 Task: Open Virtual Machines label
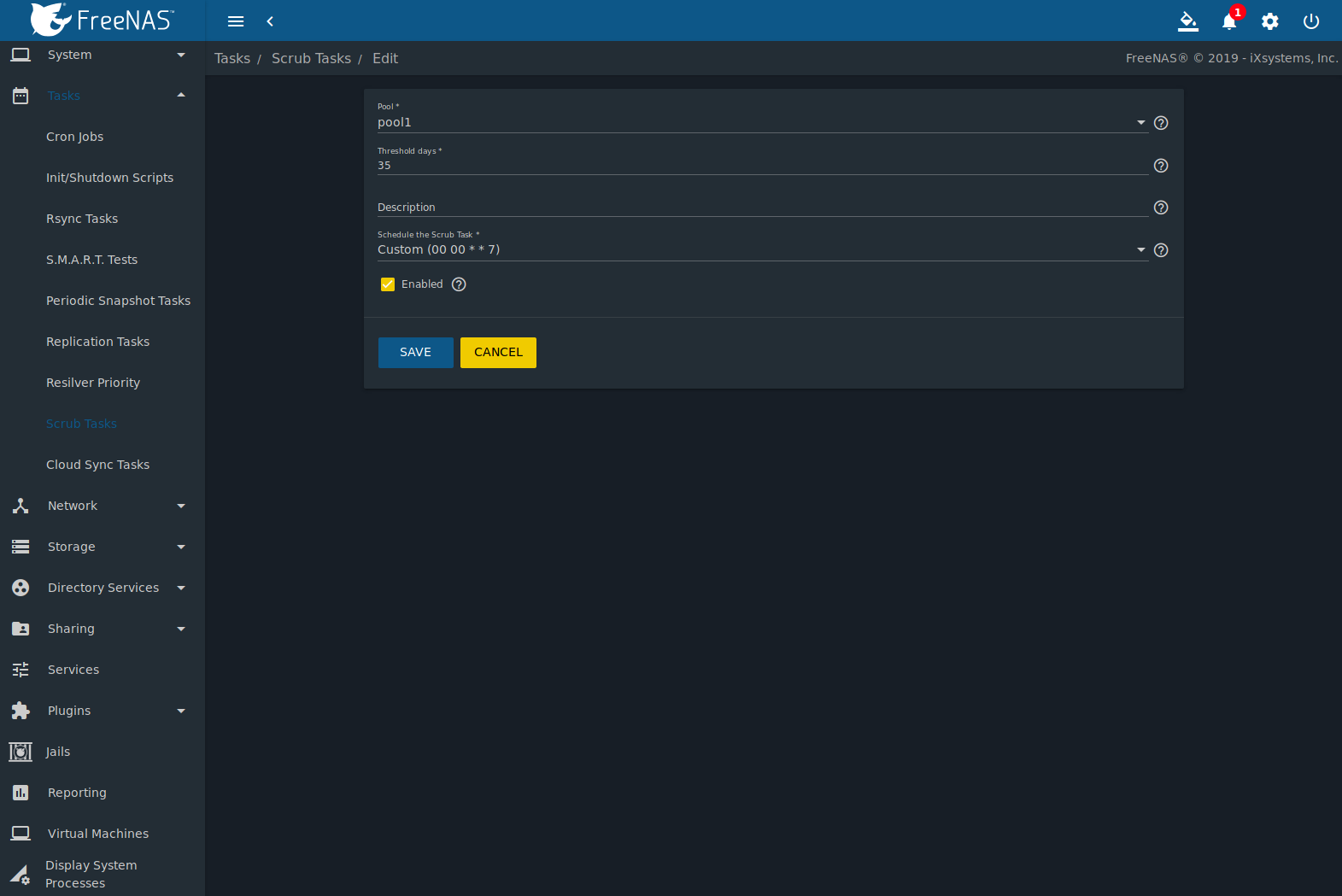coord(98,834)
